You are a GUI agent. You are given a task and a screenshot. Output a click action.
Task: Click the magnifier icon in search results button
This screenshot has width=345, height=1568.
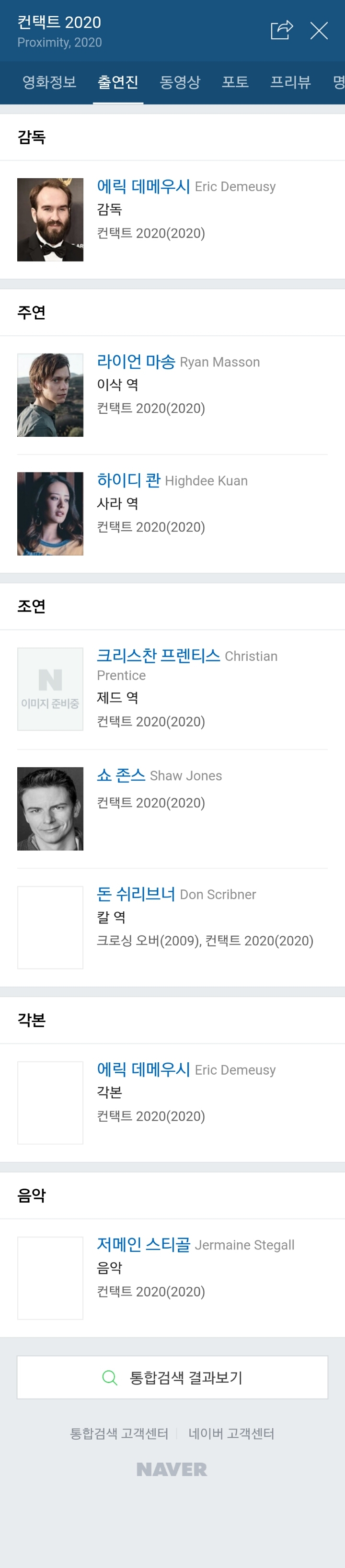(x=110, y=1377)
